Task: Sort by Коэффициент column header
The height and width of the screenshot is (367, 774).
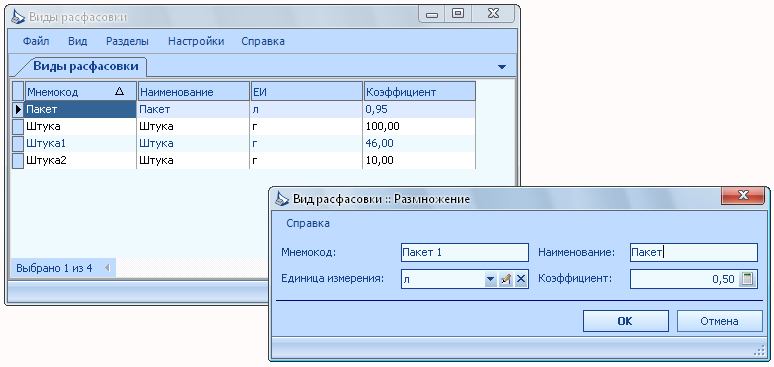Action: click(420, 92)
